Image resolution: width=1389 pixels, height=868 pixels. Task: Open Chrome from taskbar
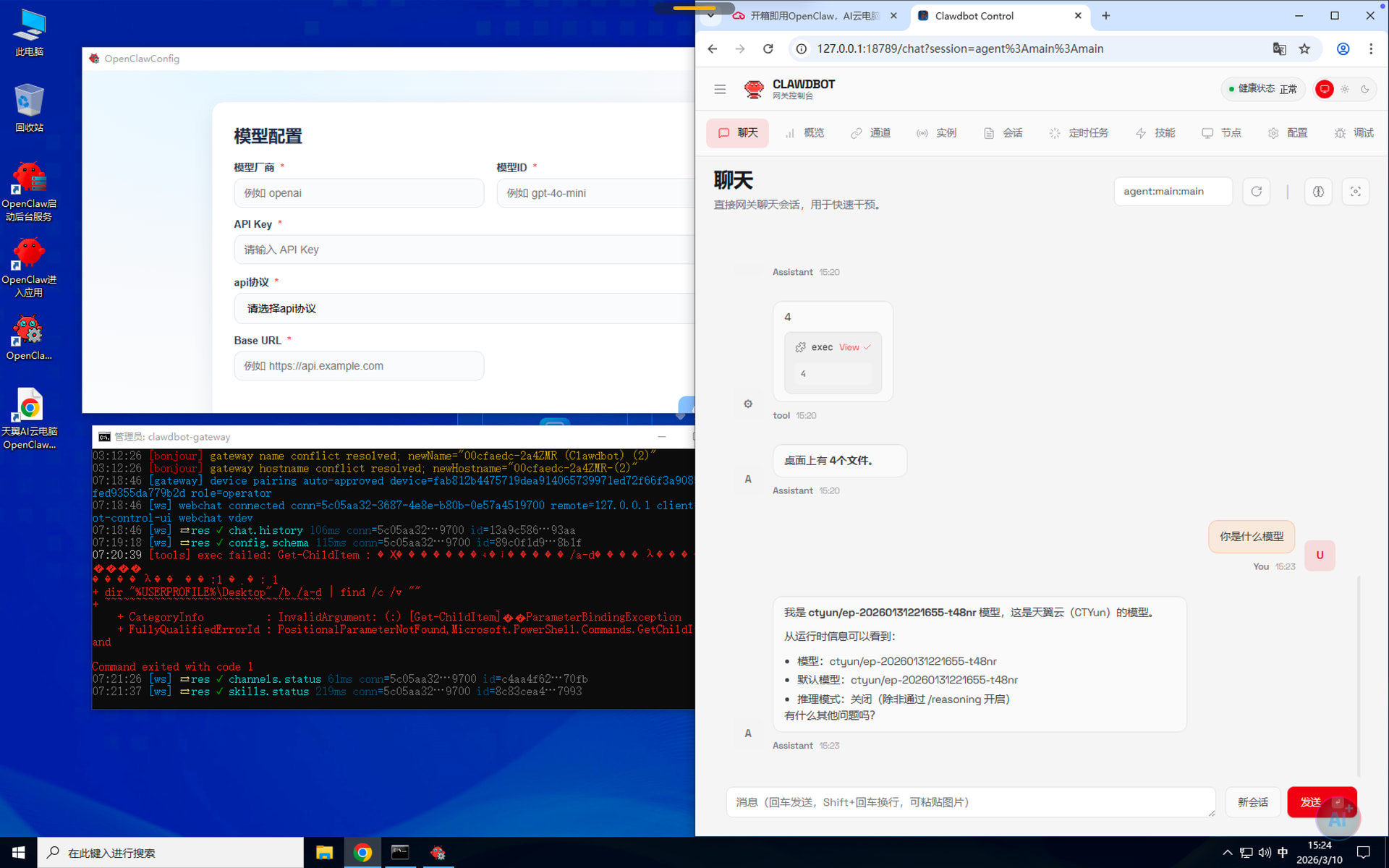[362, 853]
